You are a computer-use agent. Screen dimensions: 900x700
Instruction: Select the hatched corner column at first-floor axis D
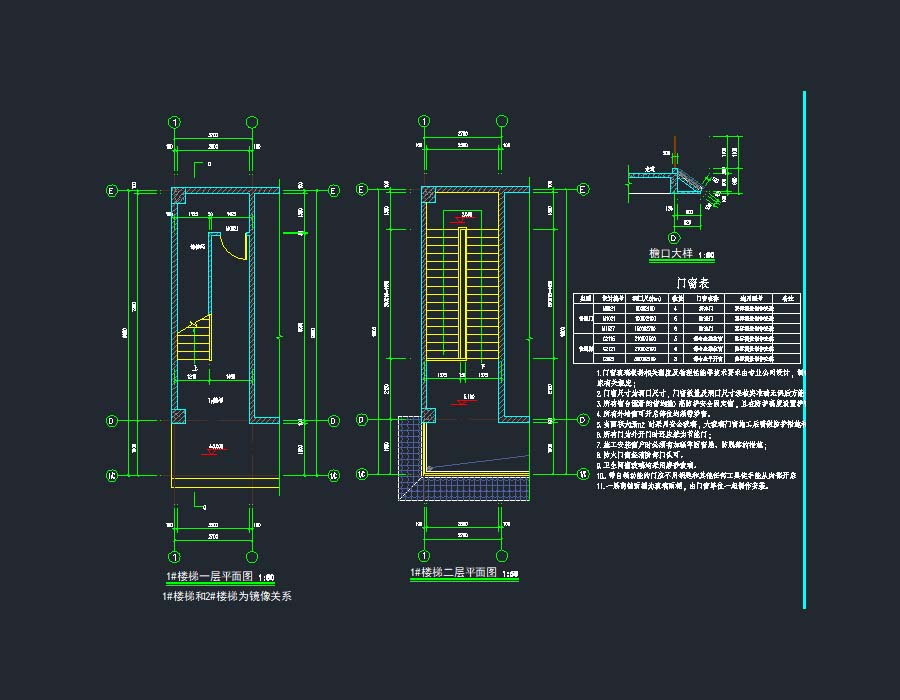(x=179, y=416)
